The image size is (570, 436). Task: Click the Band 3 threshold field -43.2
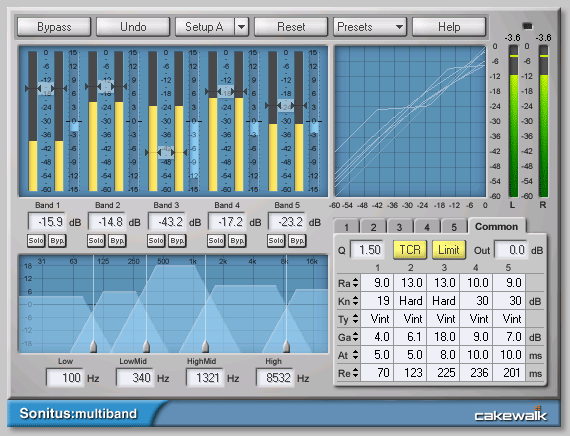pyautogui.click(x=167, y=221)
